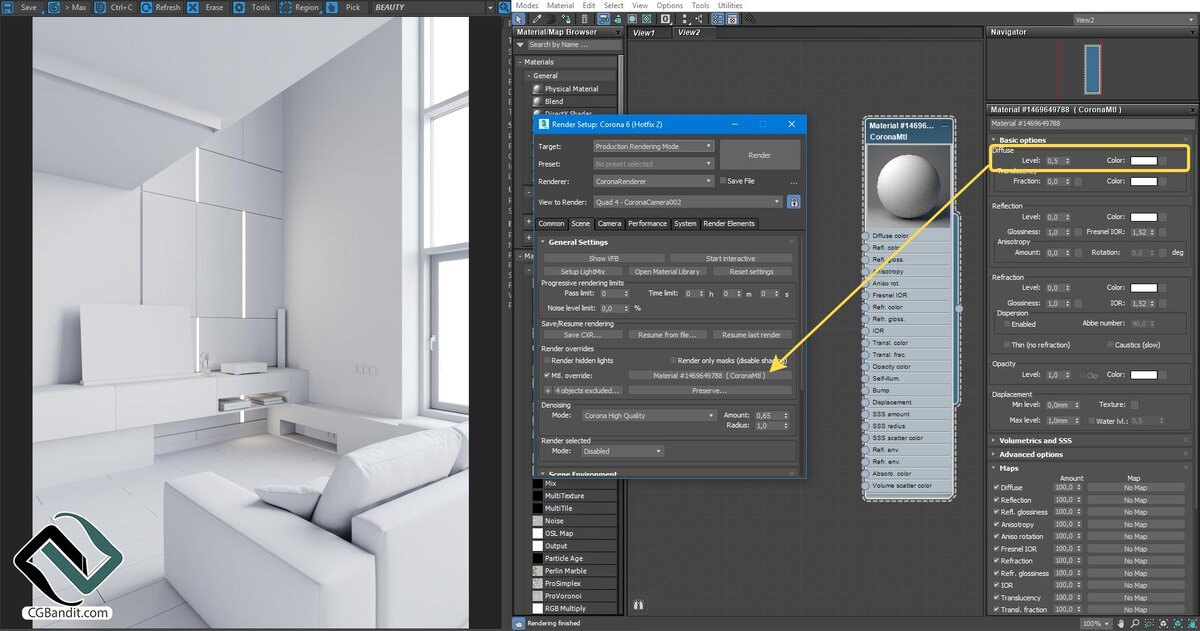Toggle the Parameter Editor icon in toolbar
Viewport: 1200px width, 631px height.
(x=732, y=19)
